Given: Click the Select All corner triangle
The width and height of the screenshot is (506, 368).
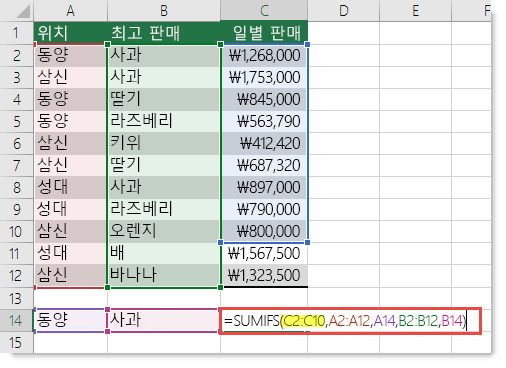Looking at the screenshot, I should point(23,12).
